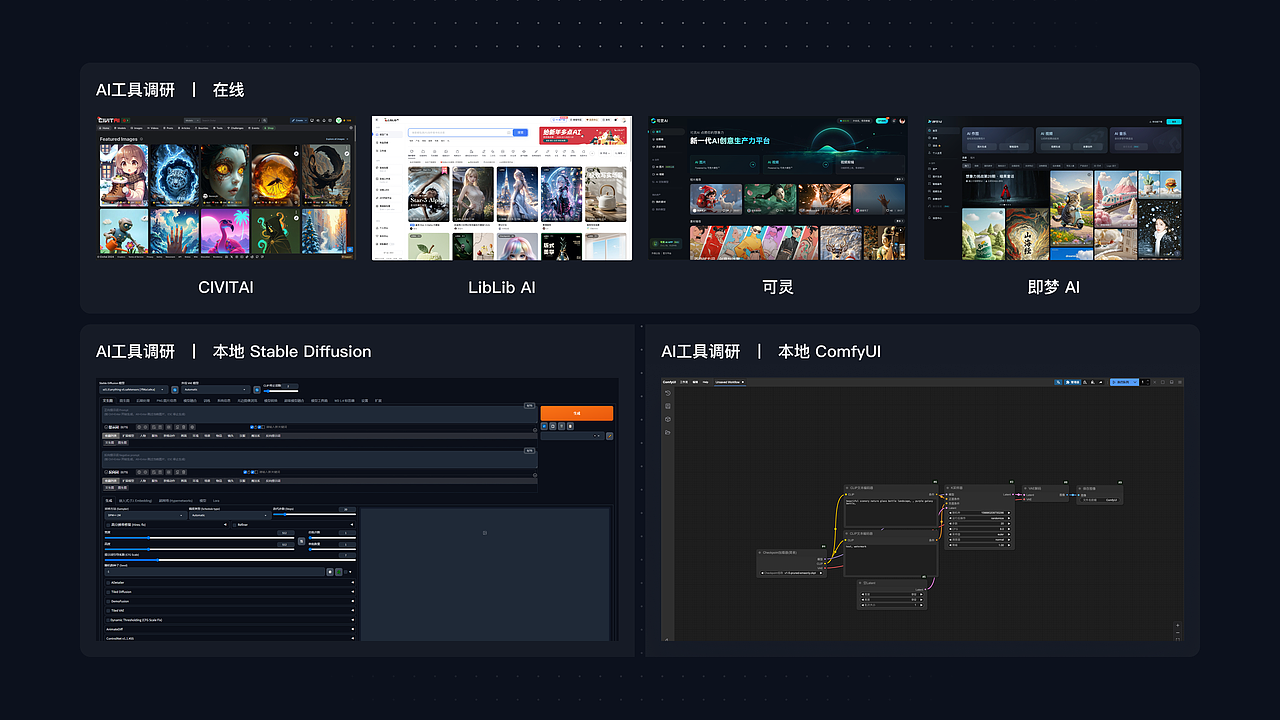Switch to the Hypernetworks tab
Screen dimensions: 1280x720
pyautogui.click(x=176, y=501)
